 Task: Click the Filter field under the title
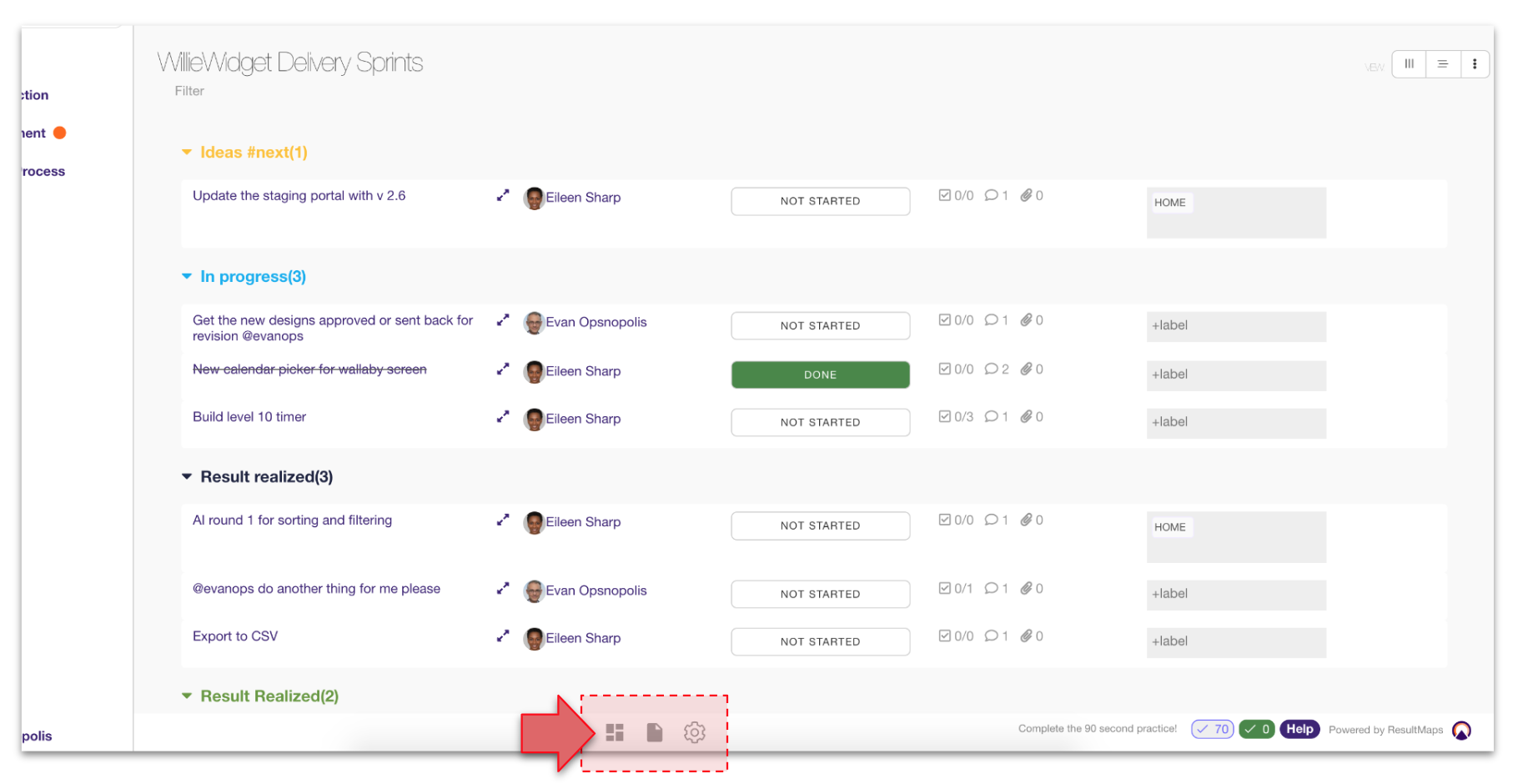[189, 91]
